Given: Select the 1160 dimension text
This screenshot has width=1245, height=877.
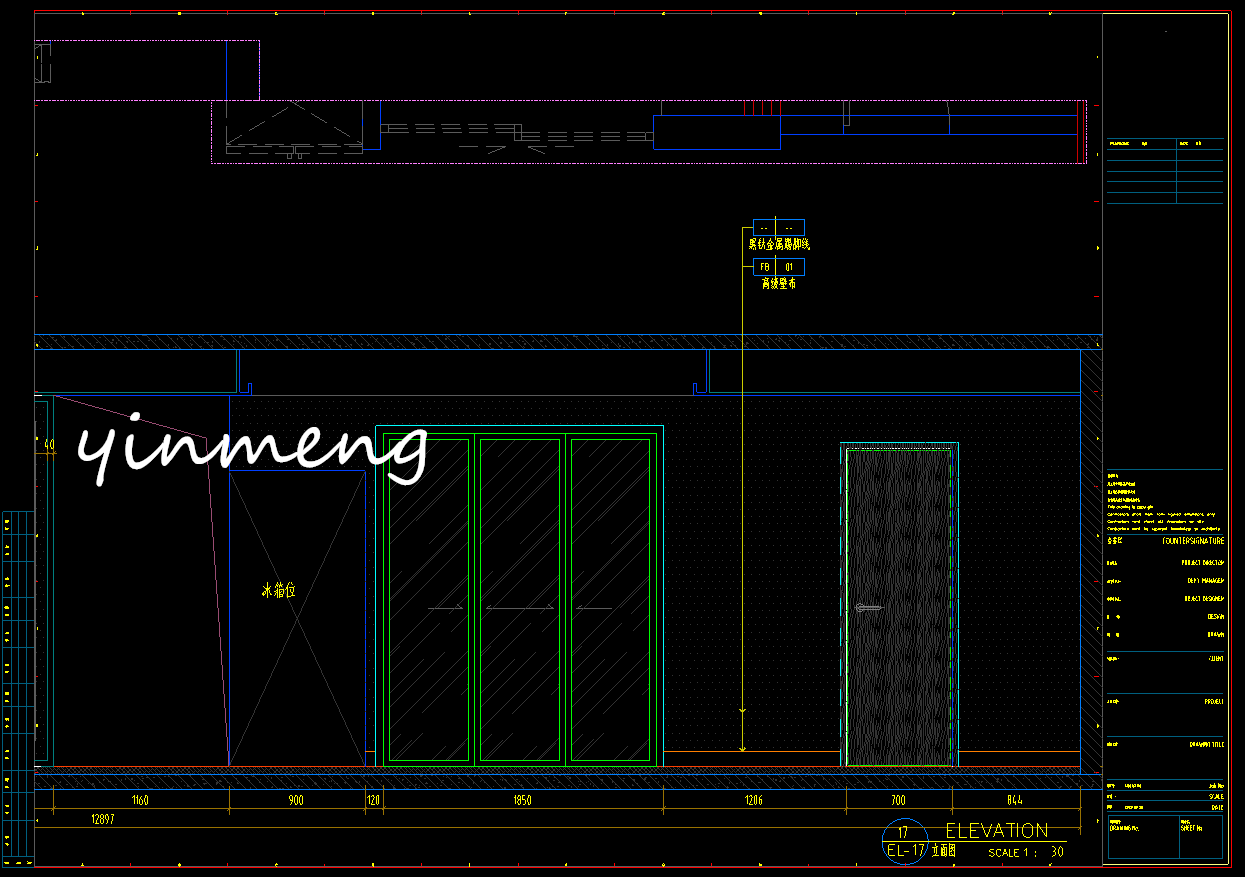Looking at the screenshot, I should (x=139, y=801).
